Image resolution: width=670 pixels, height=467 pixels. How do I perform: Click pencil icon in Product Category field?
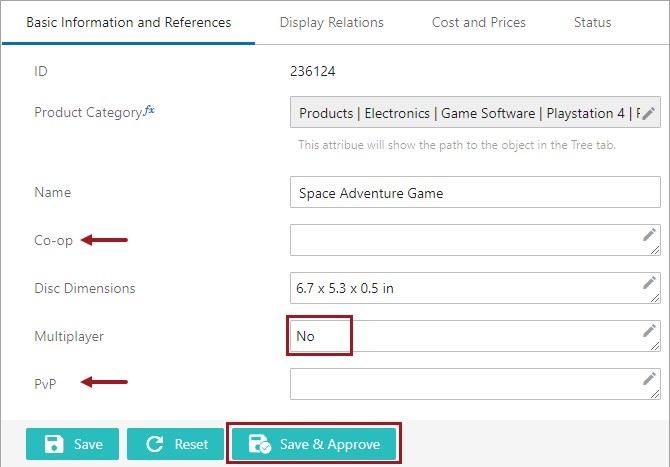pyautogui.click(x=648, y=113)
